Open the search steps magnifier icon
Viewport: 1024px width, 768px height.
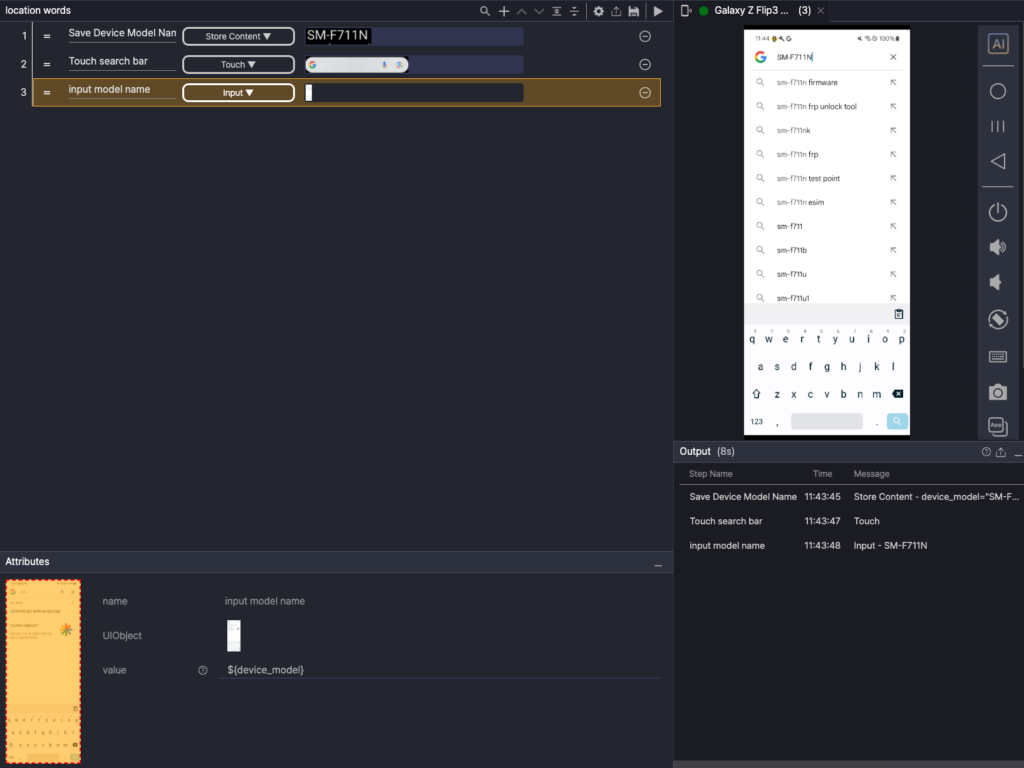point(485,11)
